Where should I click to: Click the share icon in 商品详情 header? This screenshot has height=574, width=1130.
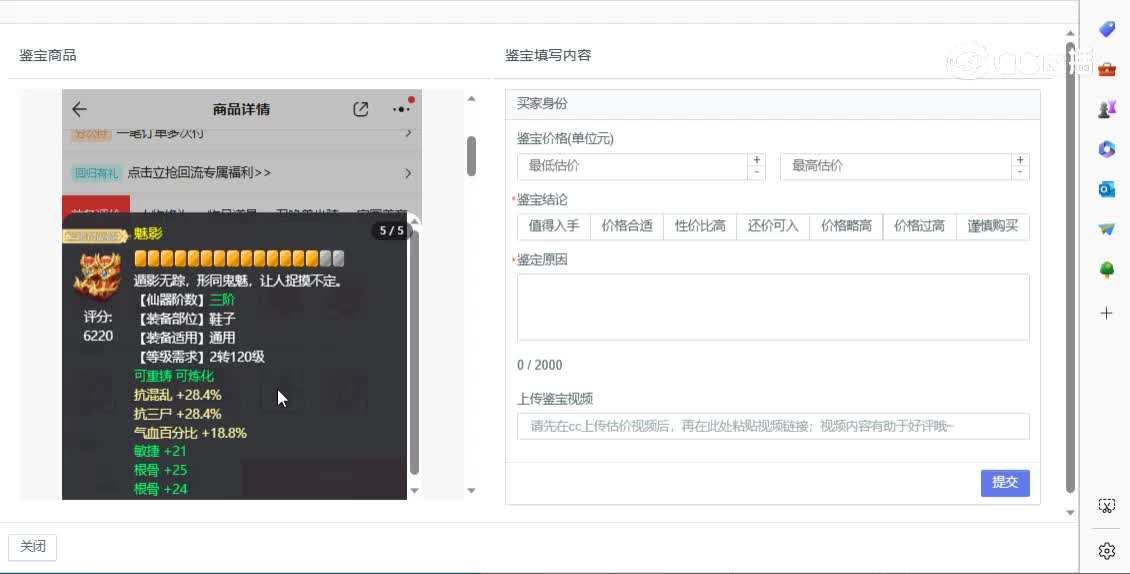(x=361, y=109)
